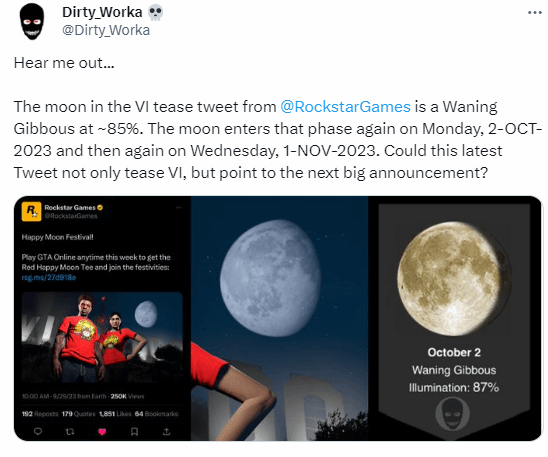This screenshot has width=548, height=457.
Task: Click the blue moon close-up image
Action: point(279,318)
